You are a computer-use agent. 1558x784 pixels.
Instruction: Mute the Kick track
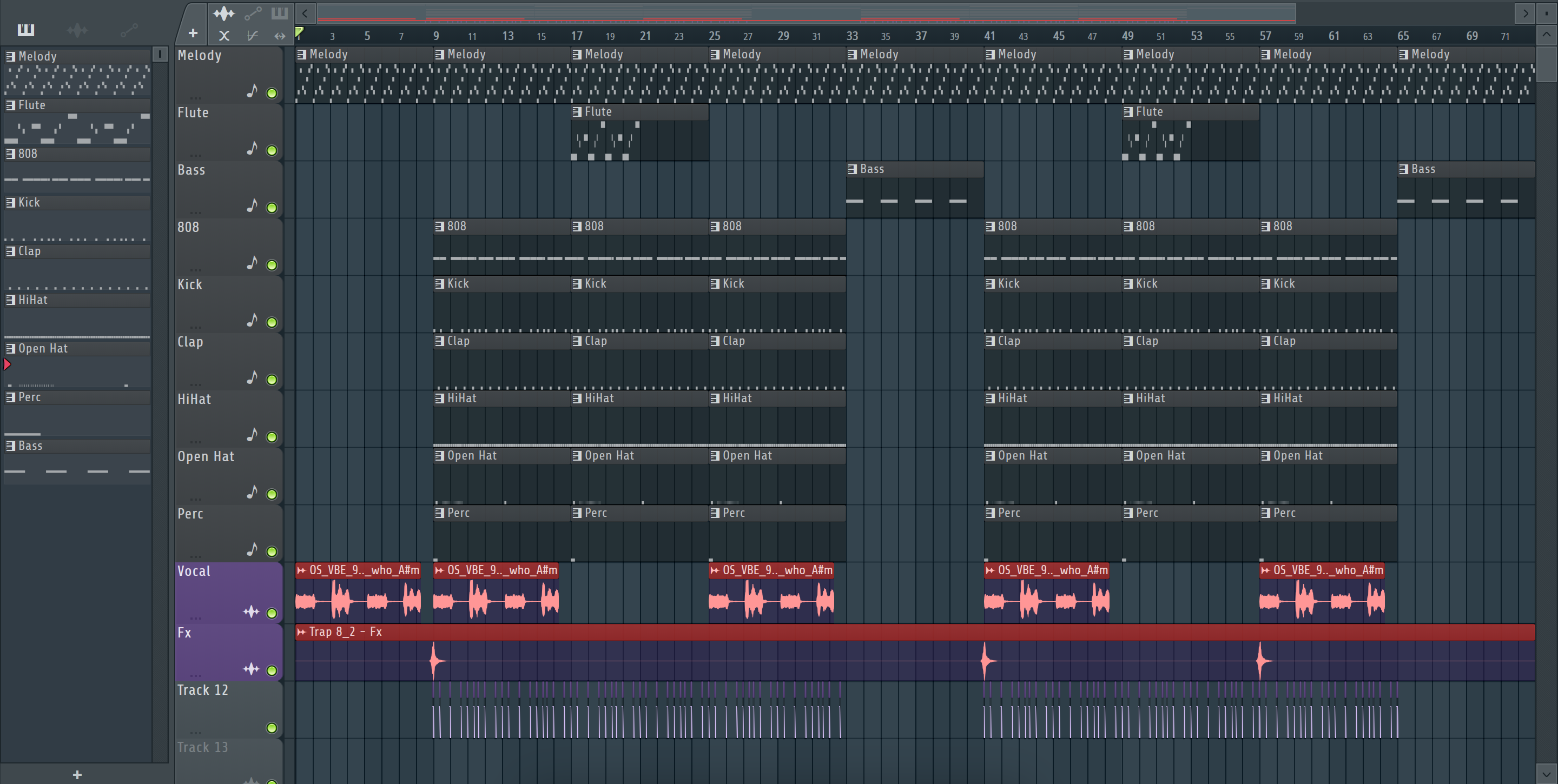[x=272, y=322]
